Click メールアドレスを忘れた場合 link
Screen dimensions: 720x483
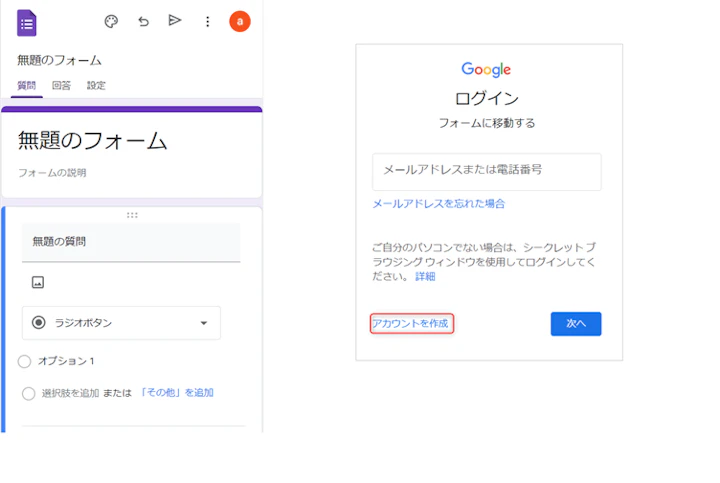(438, 203)
